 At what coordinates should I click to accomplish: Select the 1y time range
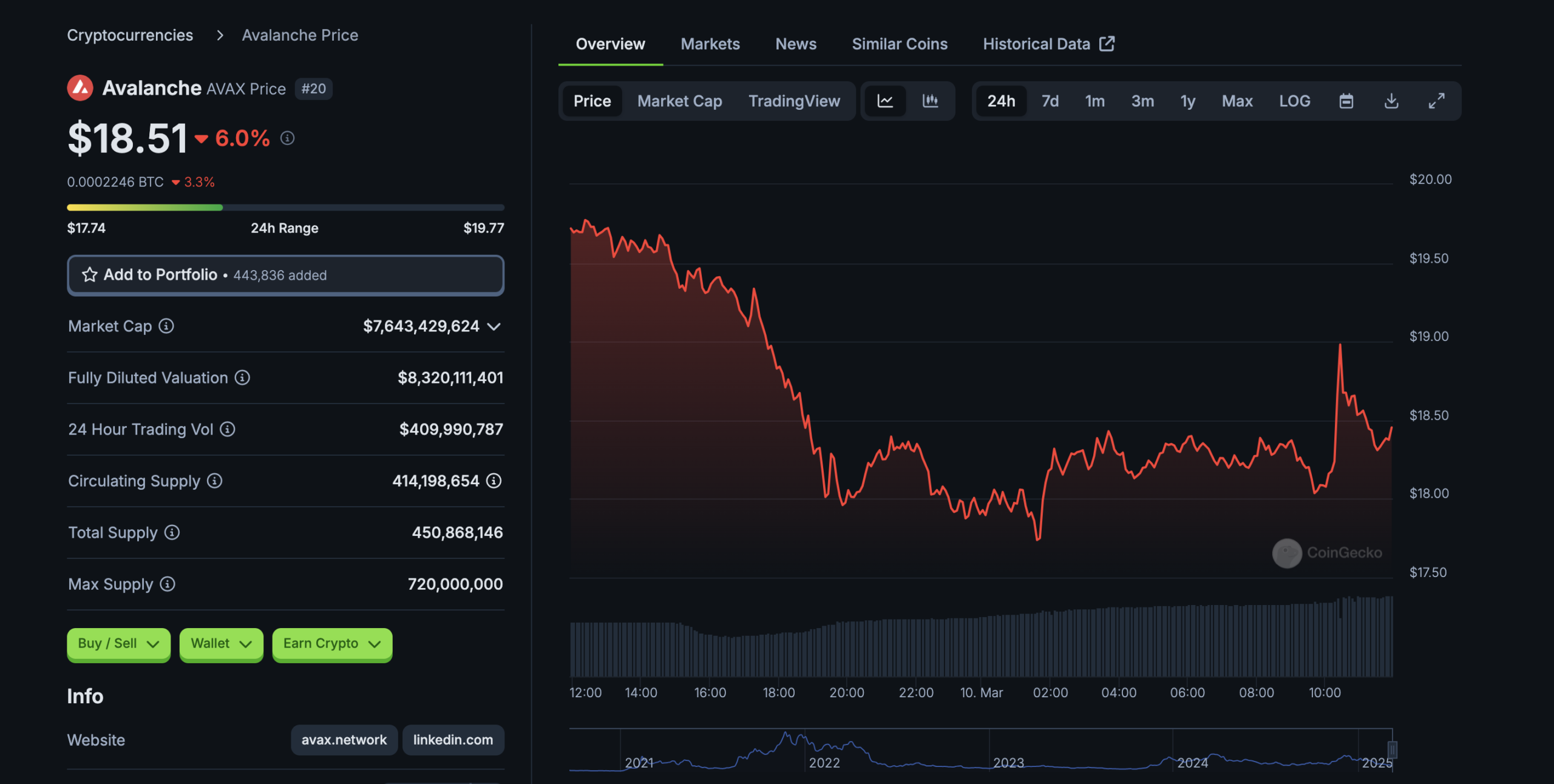coord(1188,101)
